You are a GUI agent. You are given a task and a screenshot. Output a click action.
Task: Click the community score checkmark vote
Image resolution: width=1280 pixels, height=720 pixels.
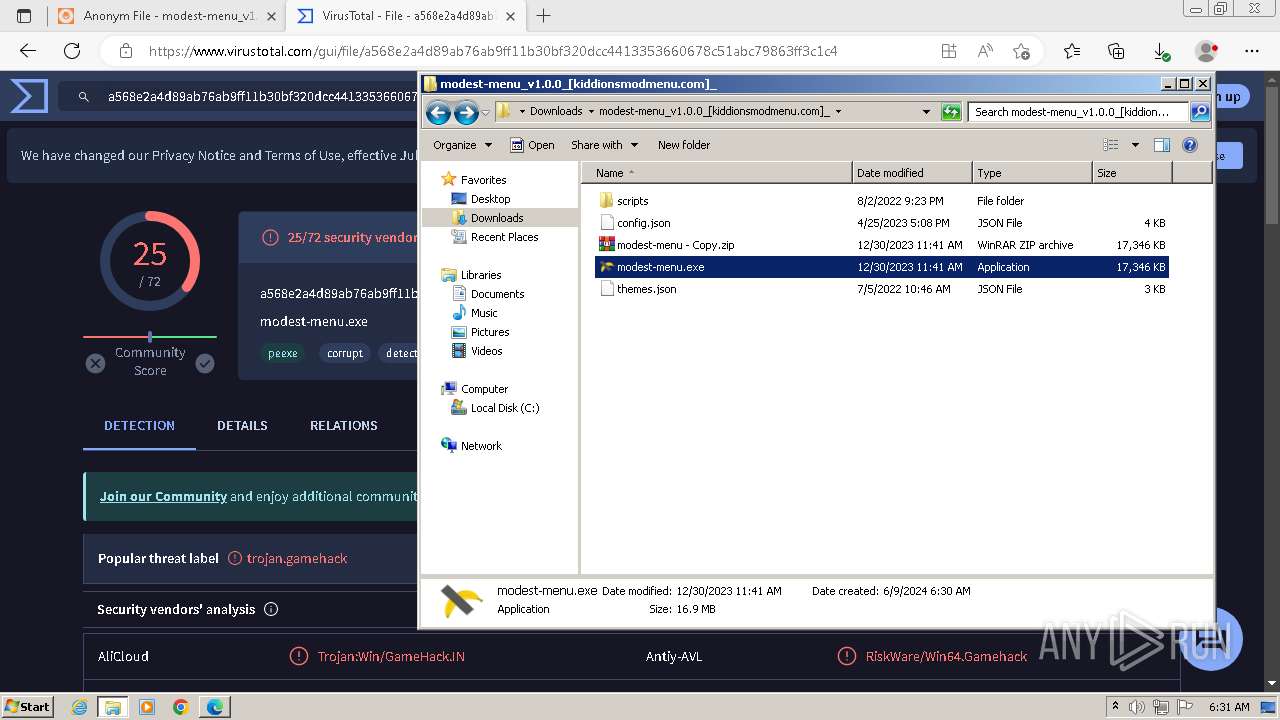(205, 364)
